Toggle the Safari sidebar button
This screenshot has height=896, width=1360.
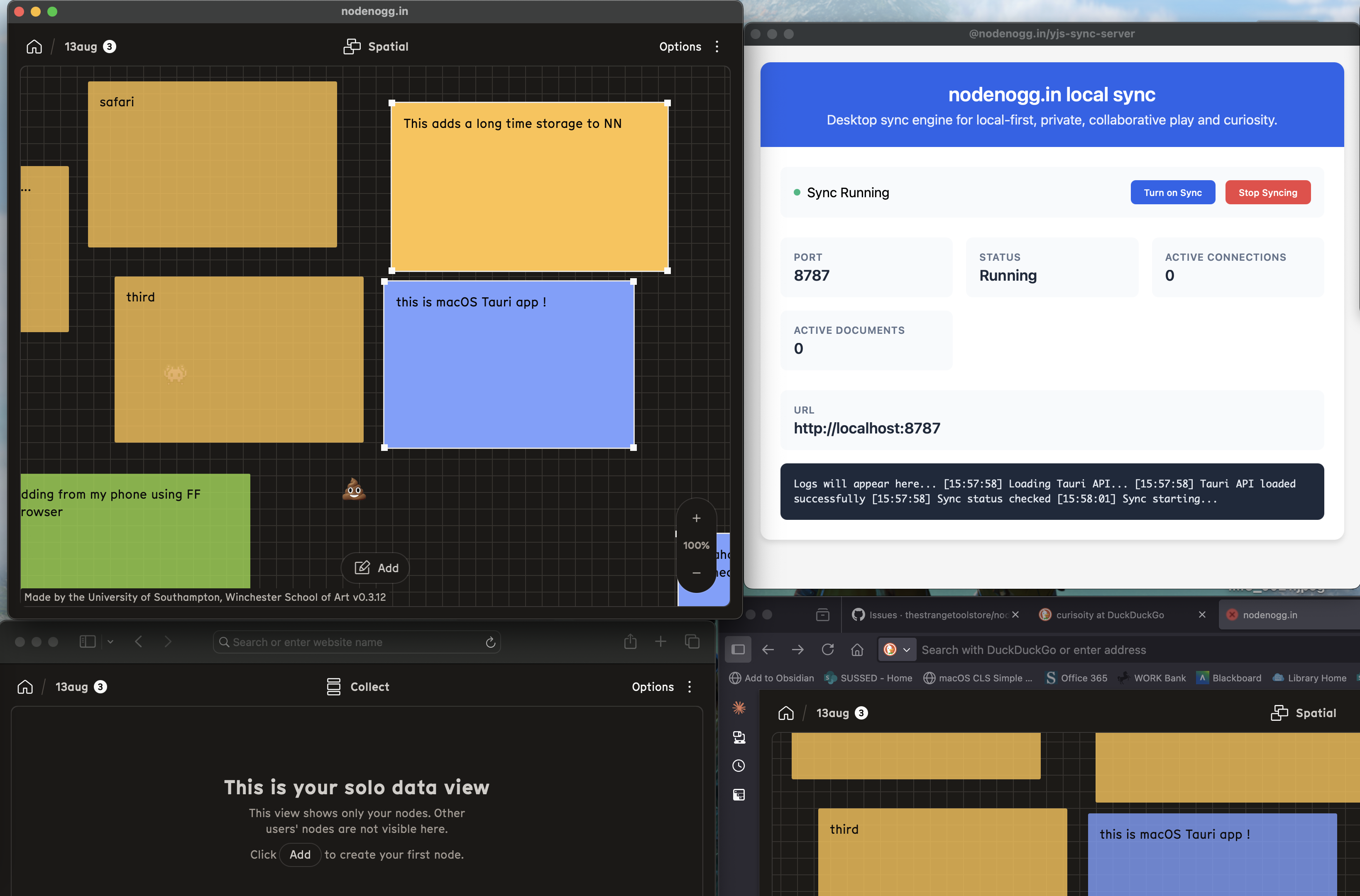[88, 642]
